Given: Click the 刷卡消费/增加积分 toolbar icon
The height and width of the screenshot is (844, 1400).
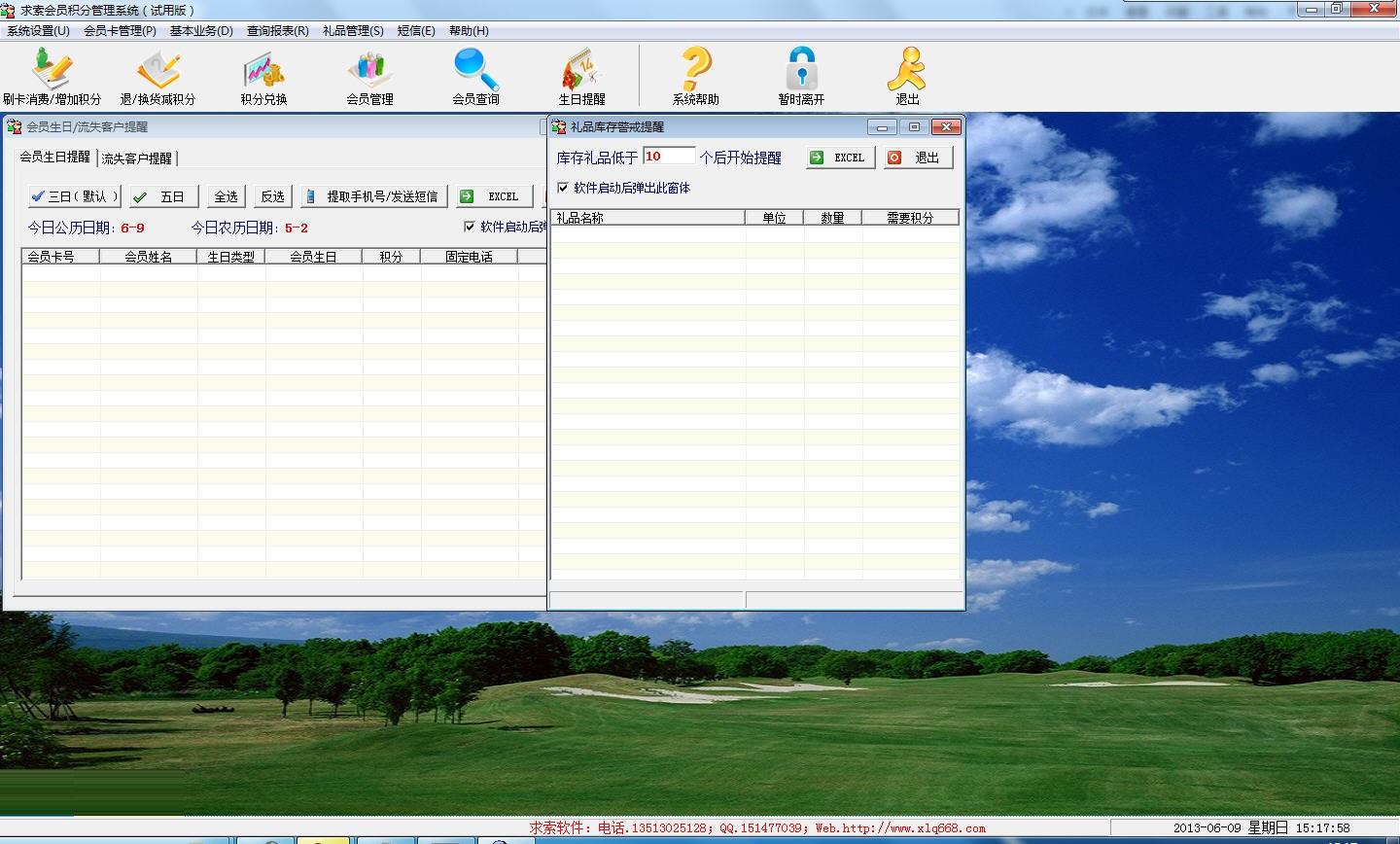Looking at the screenshot, I should click(x=52, y=76).
